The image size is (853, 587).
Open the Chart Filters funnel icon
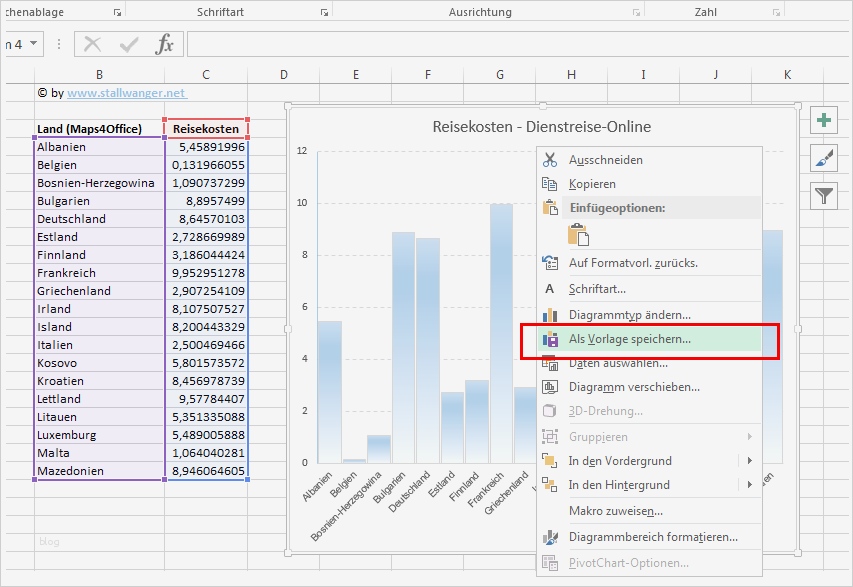[824, 195]
